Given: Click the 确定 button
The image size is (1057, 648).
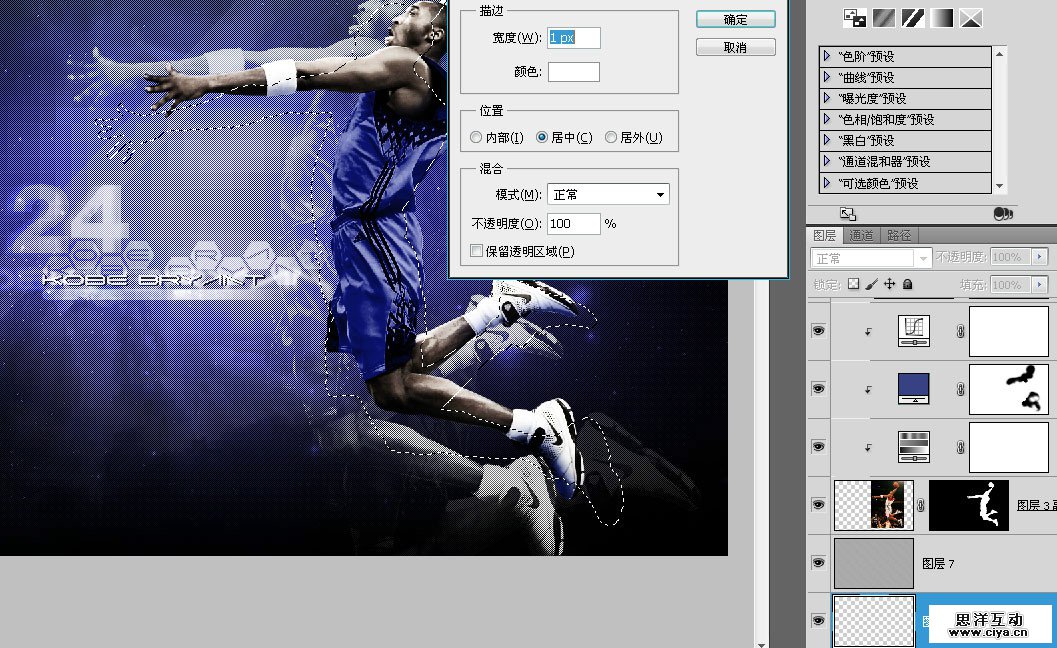Looking at the screenshot, I should click(735, 18).
